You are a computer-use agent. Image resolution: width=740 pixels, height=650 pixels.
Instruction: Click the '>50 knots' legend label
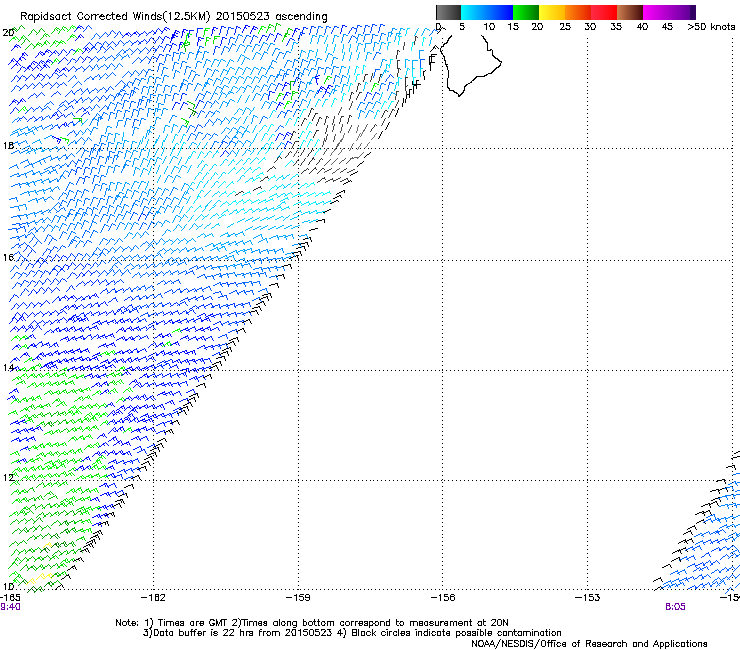[x=711, y=27]
